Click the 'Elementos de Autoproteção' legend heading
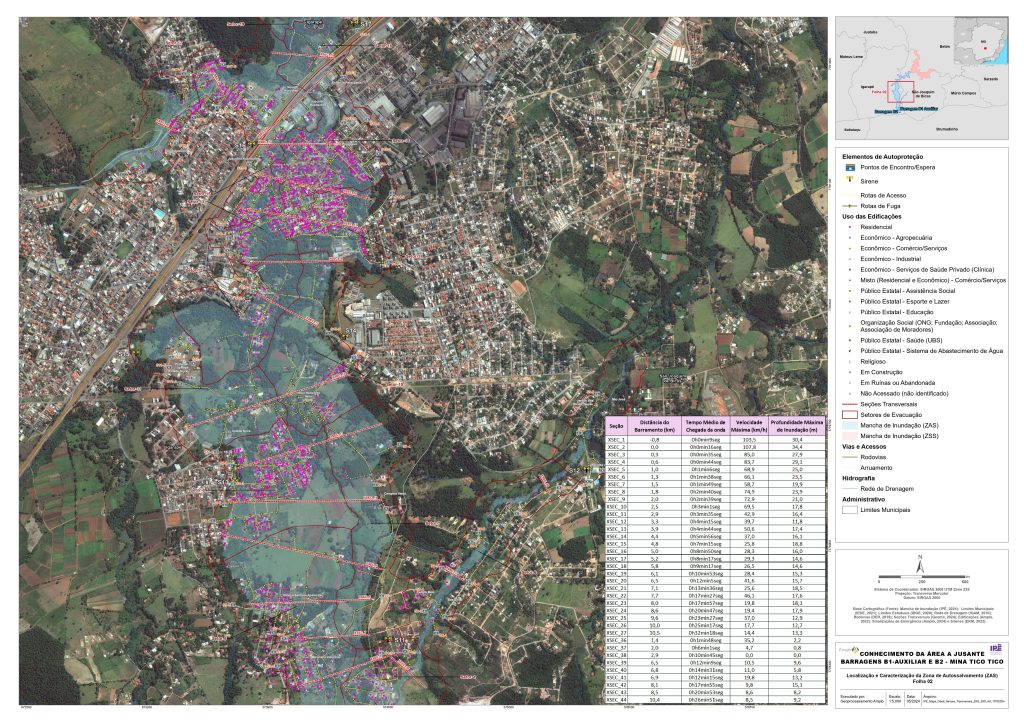 (x=882, y=157)
